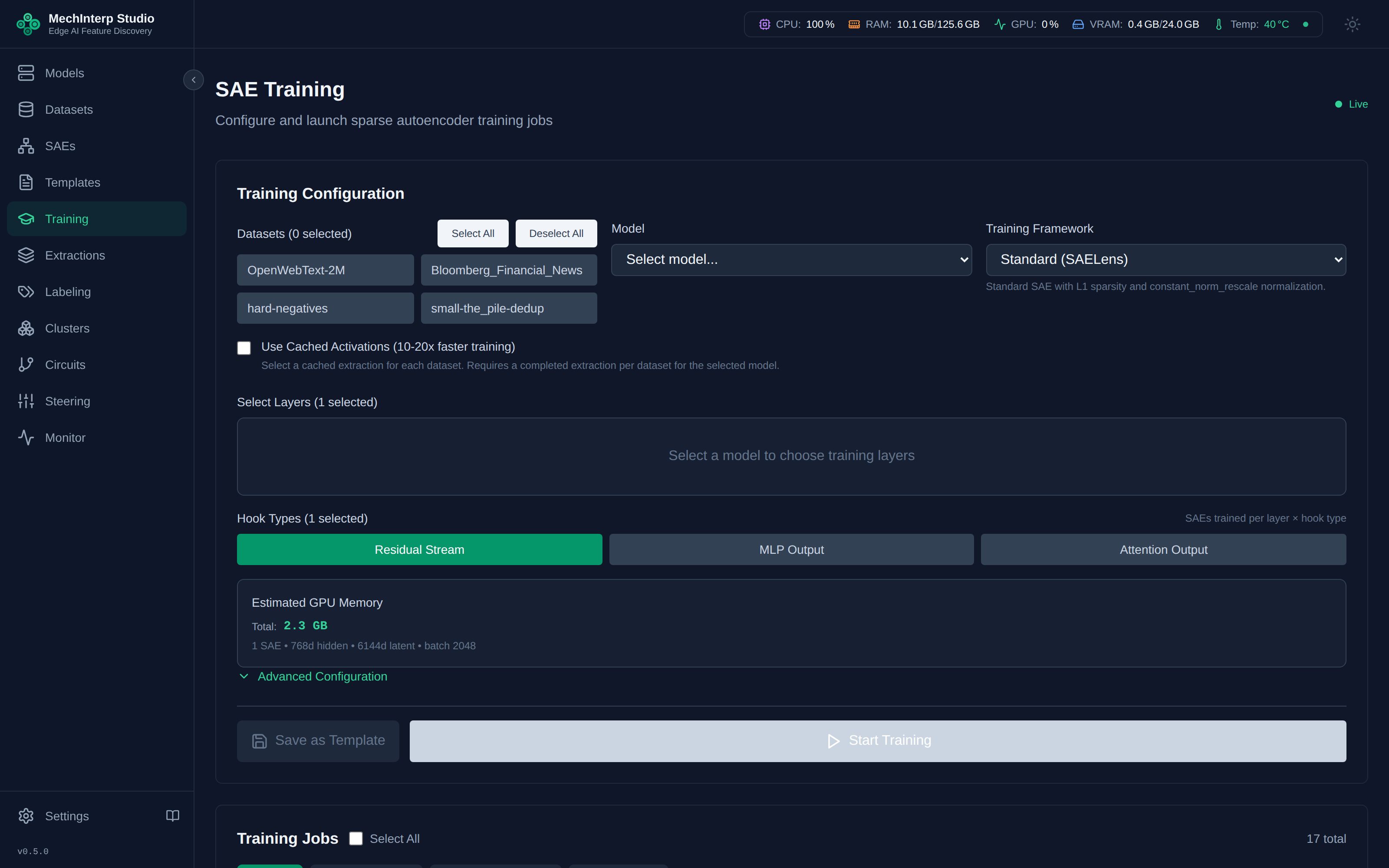The width and height of the screenshot is (1389, 868).
Task: Click the Templates document icon
Action: (26, 183)
